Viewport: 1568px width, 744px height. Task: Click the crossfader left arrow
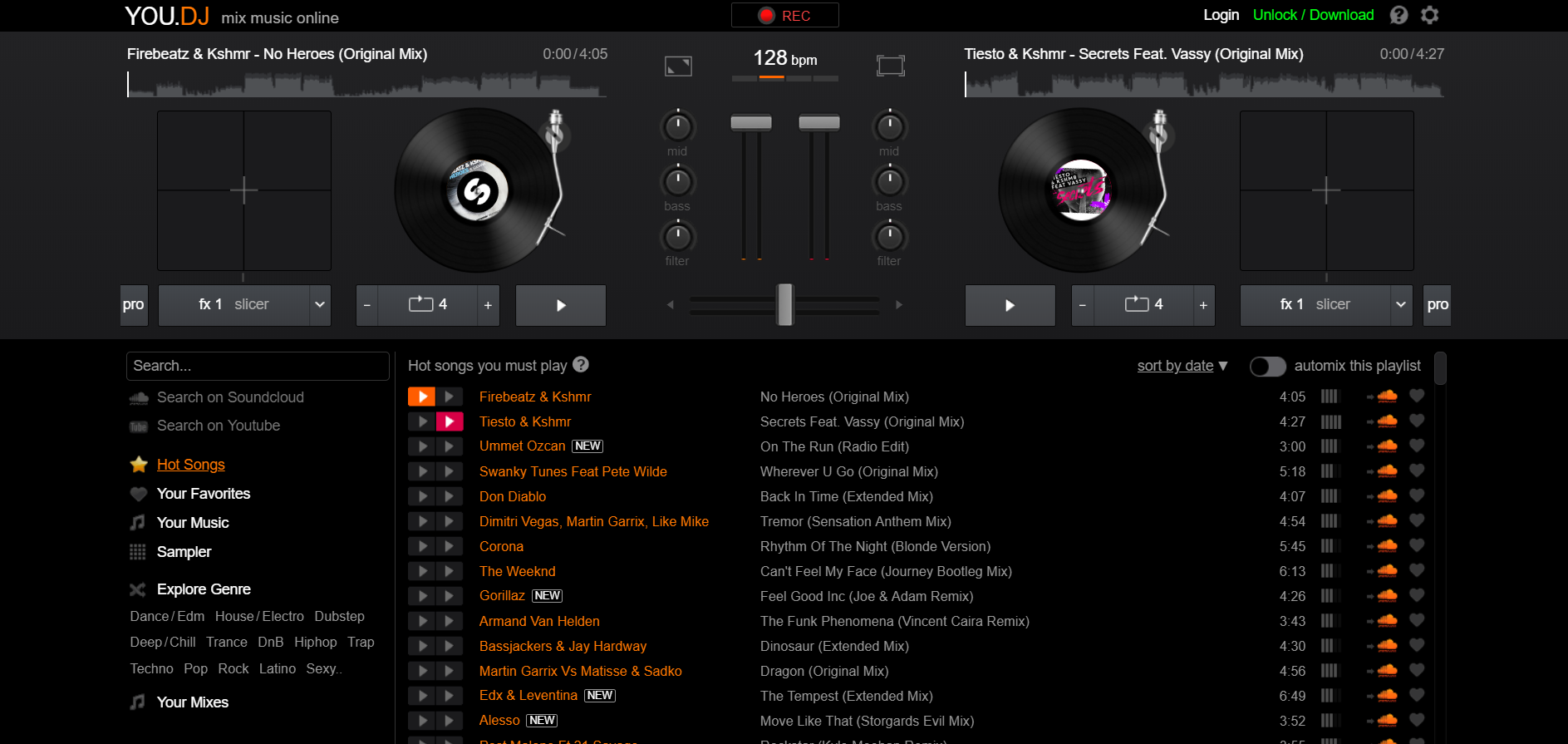(671, 305)
